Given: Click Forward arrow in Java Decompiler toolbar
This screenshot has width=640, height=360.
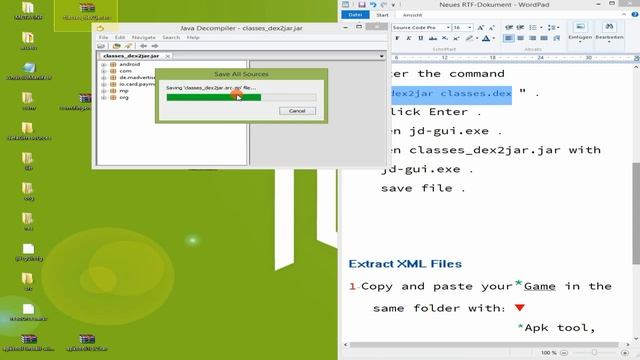Looking at the screenshot, I should click(x=155, y=46).
